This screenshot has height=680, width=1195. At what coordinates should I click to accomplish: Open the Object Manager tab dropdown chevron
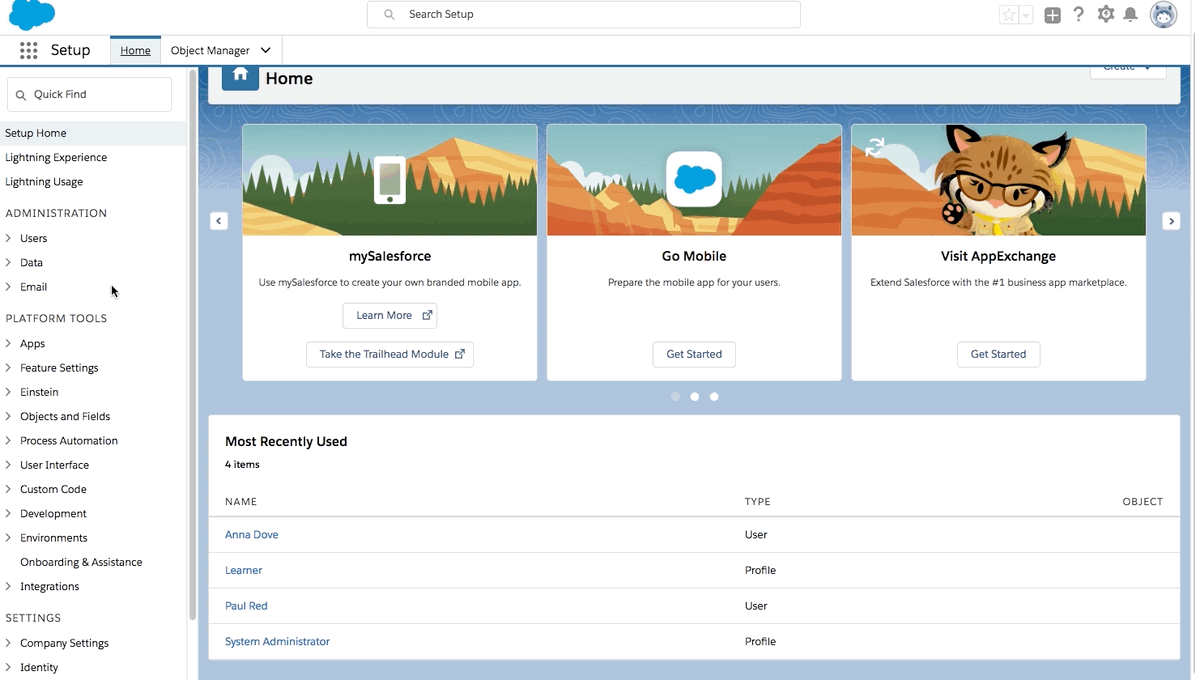[265, 50]
